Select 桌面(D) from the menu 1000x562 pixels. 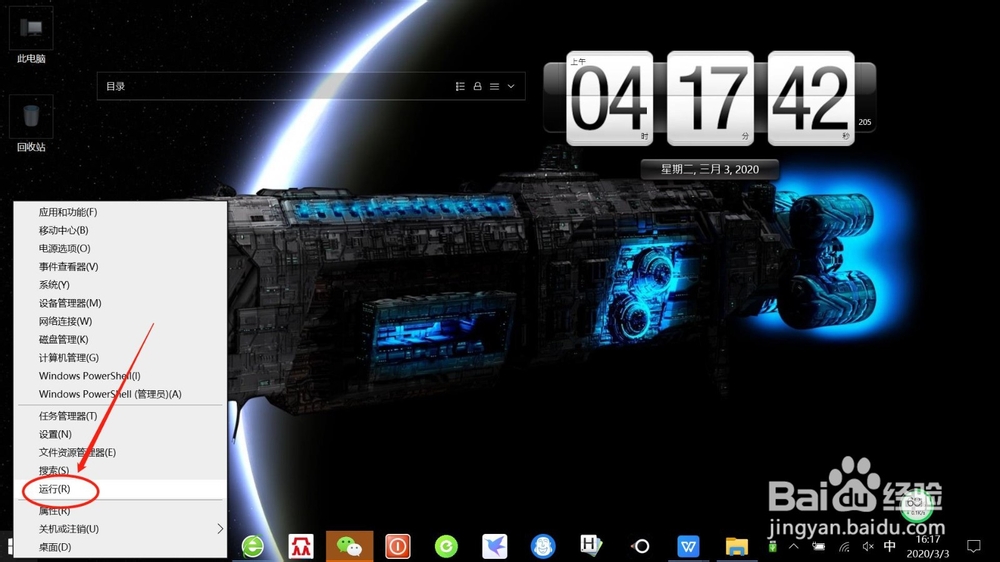tap(120, 547)
